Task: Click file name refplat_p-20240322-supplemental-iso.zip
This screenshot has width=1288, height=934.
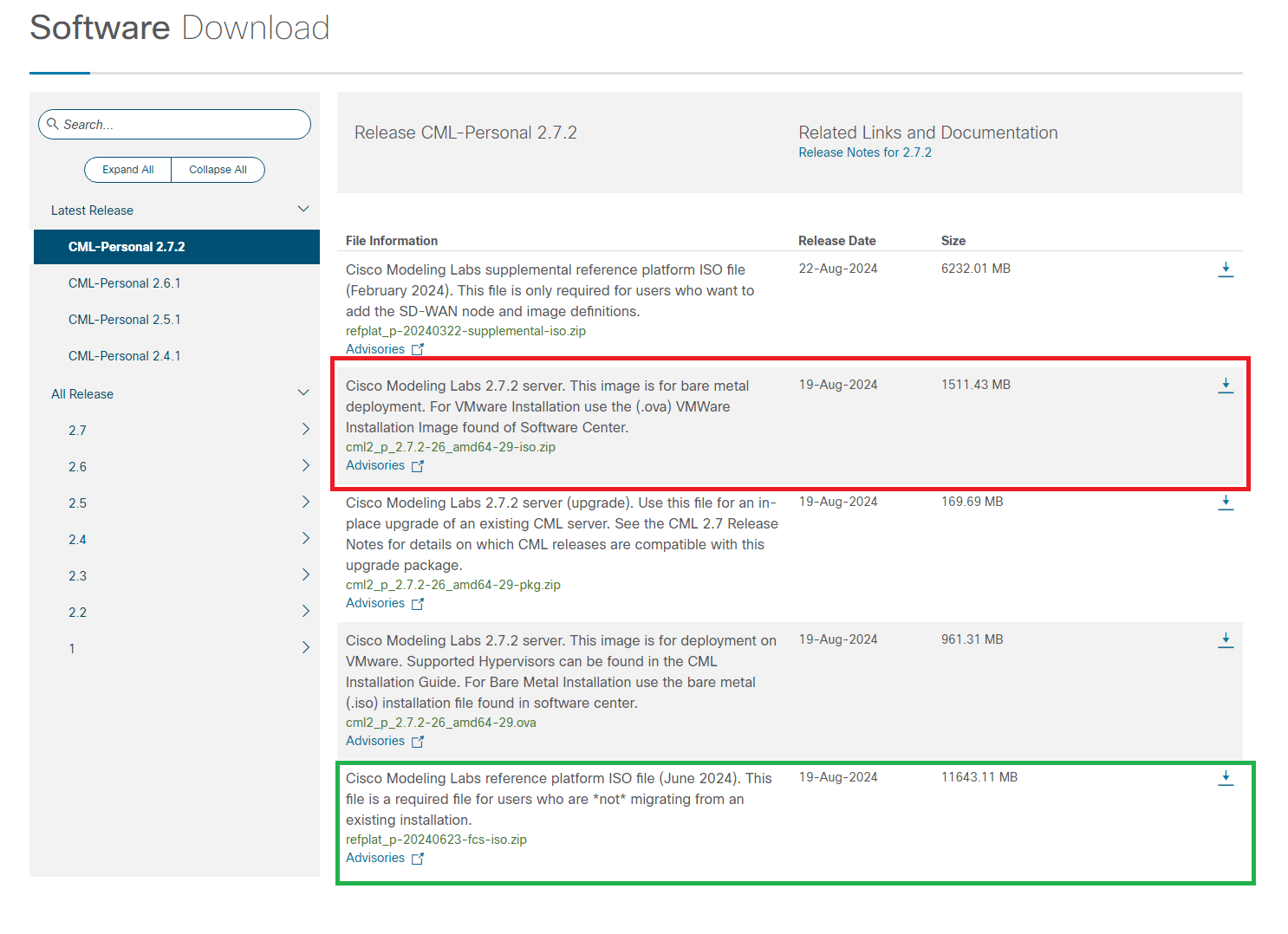Action: click(465, 331)
